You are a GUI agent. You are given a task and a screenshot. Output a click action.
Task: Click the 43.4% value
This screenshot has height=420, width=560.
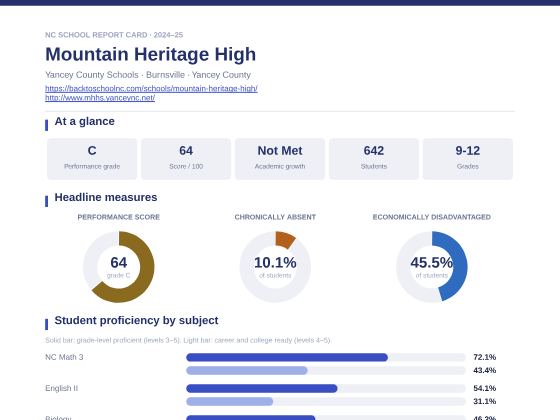pos(485,370)
